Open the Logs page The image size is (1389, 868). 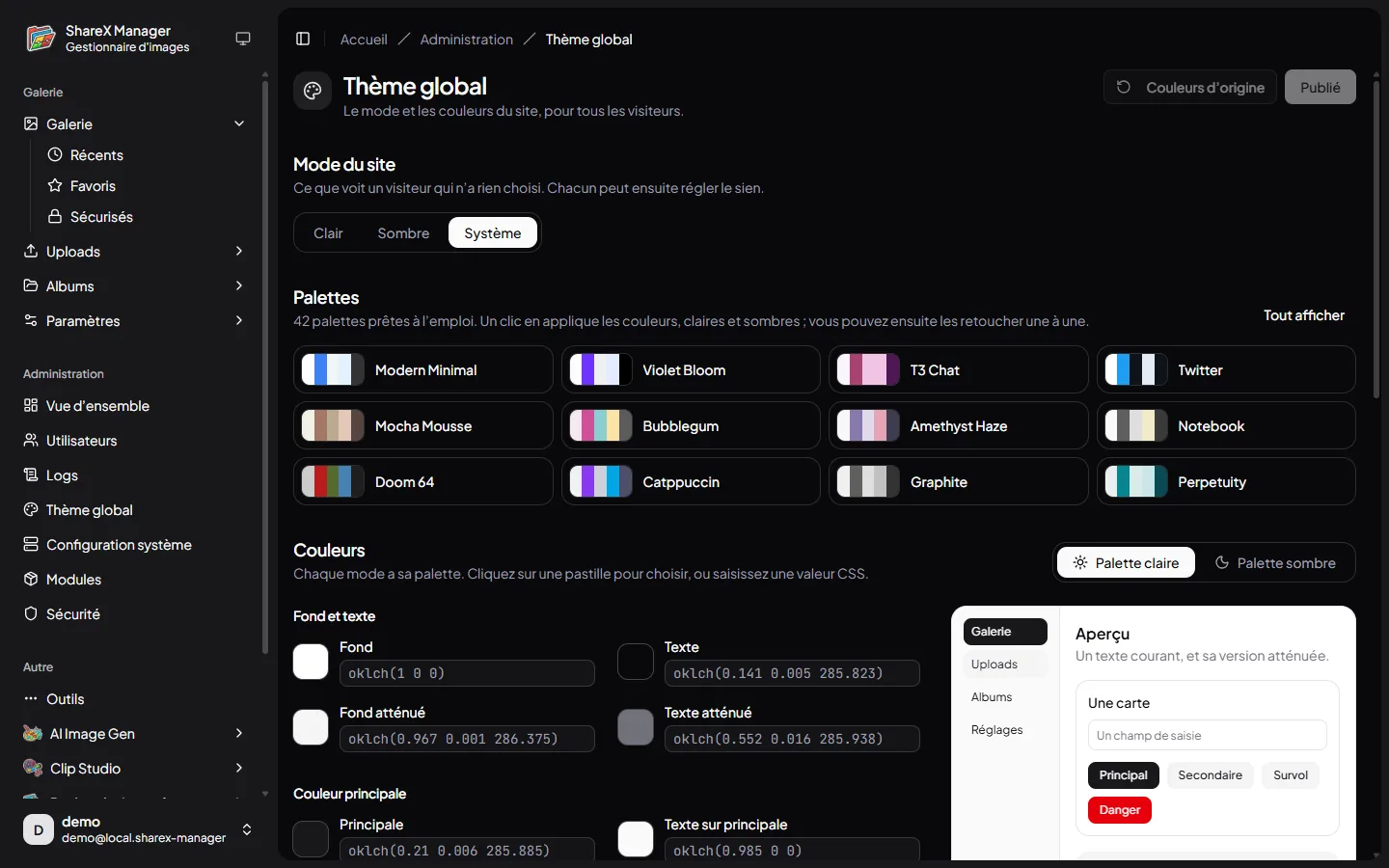coord(135,475)
